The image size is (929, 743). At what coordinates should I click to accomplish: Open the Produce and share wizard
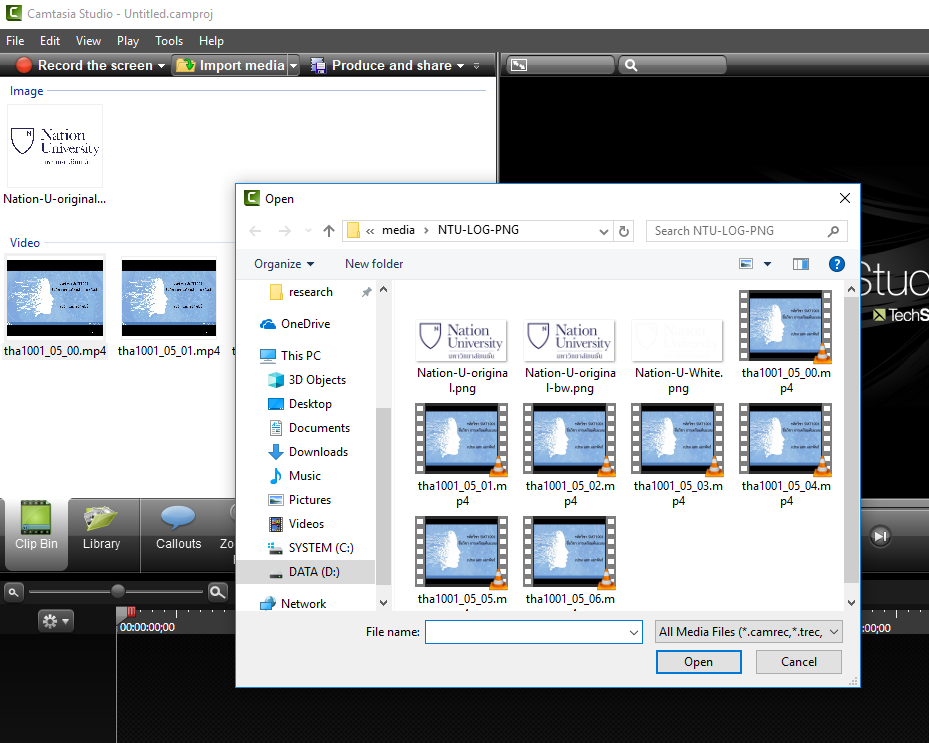[386, 66]
